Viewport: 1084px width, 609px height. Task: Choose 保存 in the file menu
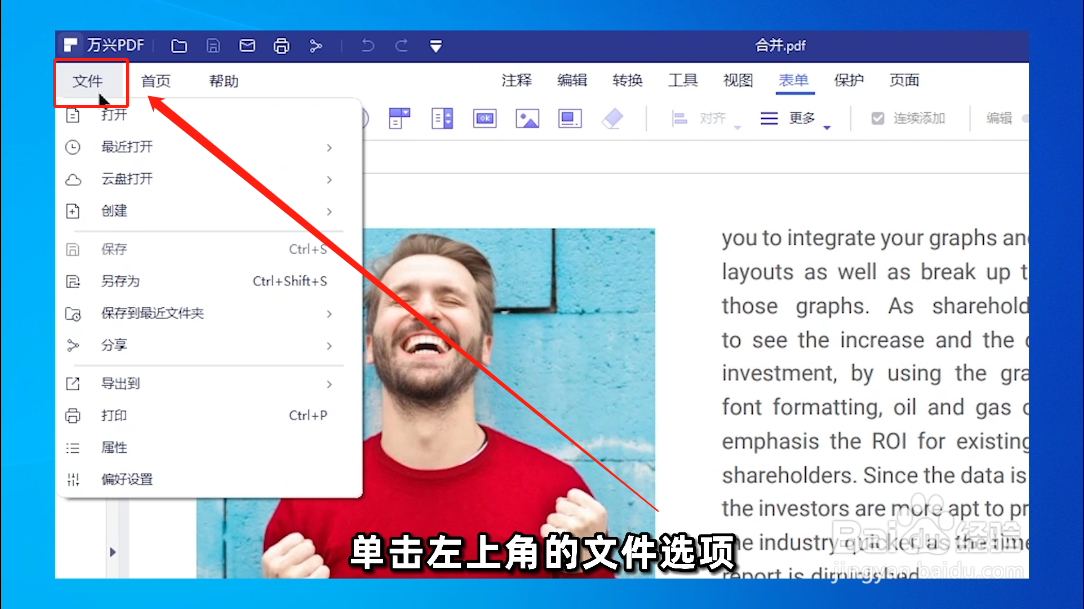point(207,249)
